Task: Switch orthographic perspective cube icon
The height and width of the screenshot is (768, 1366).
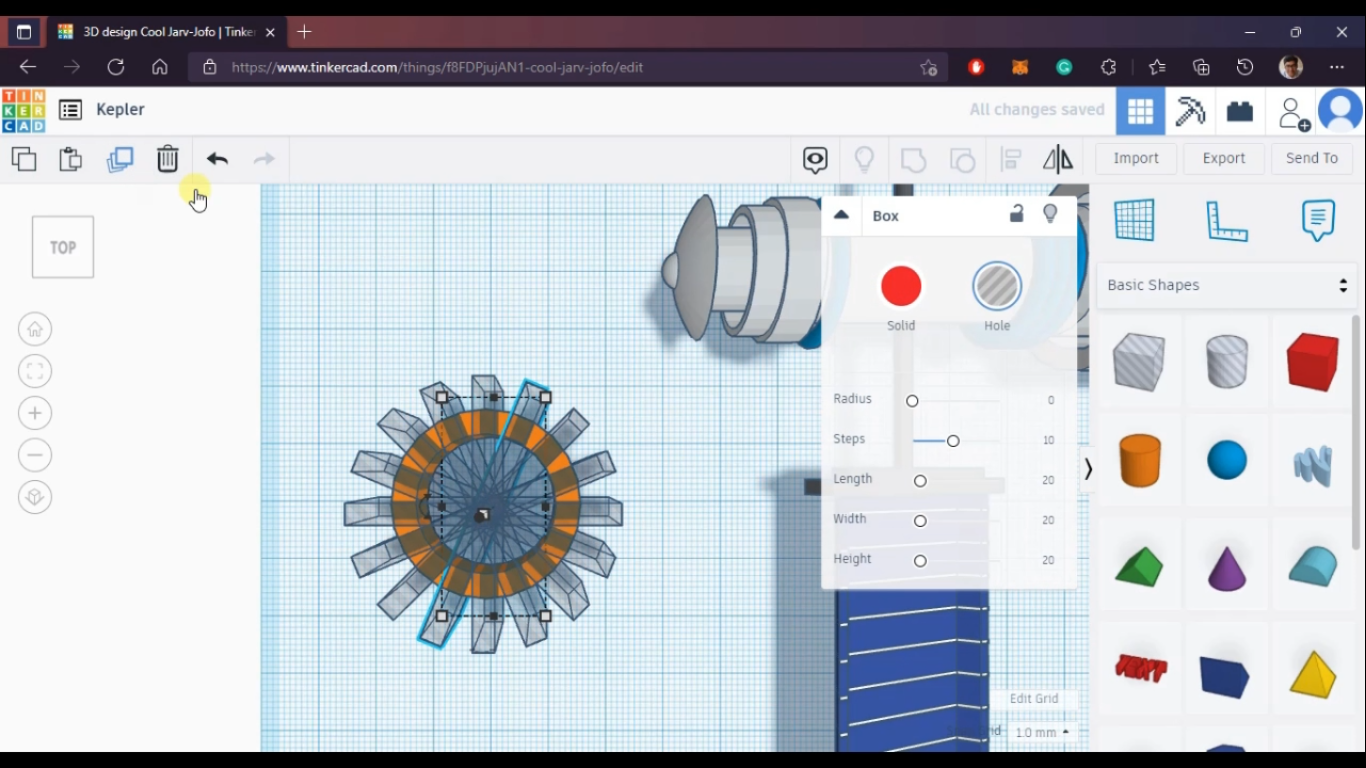Action: pyautogui.click(x=35, y=497)
